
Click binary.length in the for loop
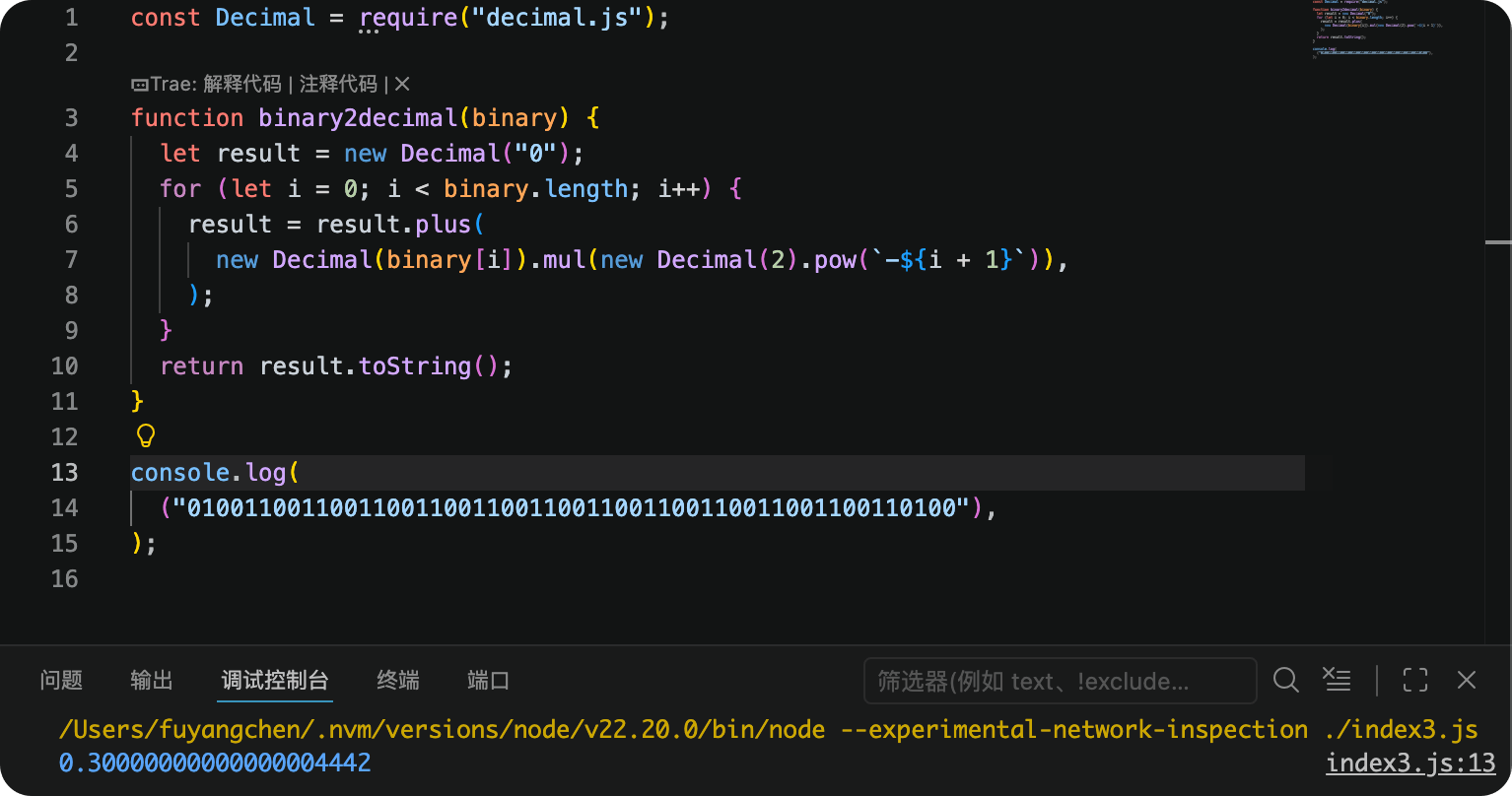[x=536, y=189]
